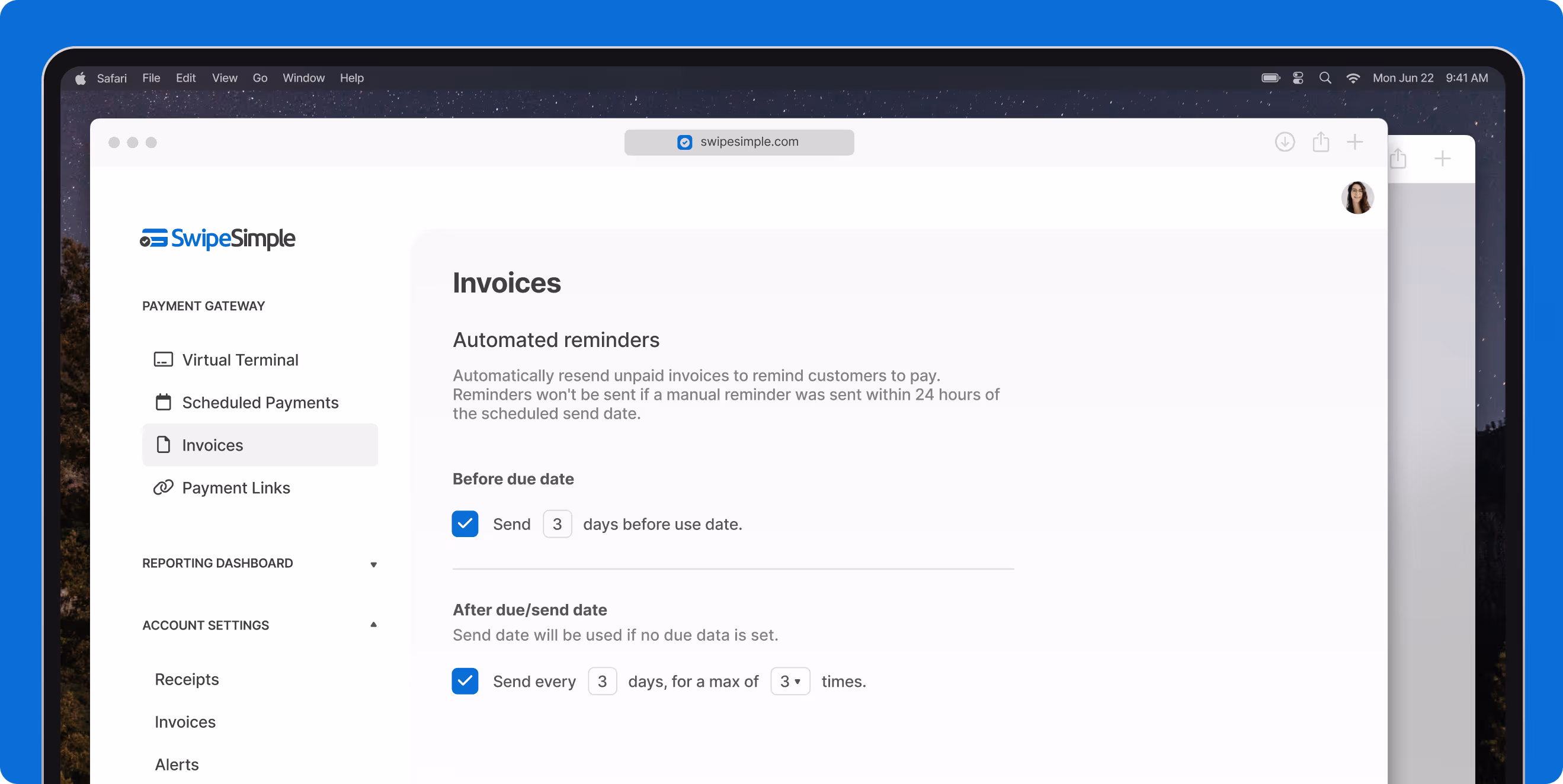Click the days before due date input
Screen dimensions: 1563x784
click(x=557, y=524)
